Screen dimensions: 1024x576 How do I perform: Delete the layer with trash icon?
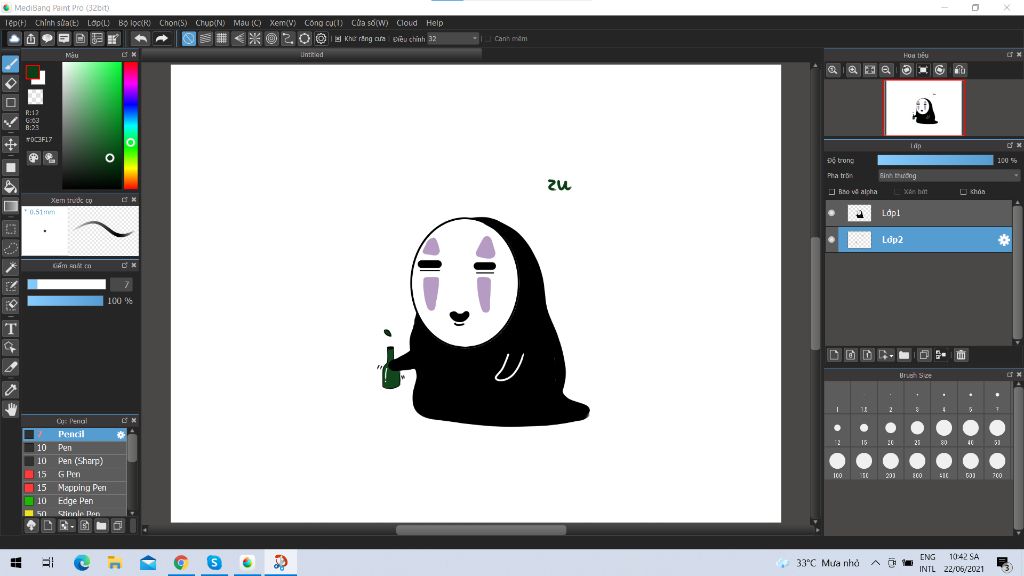[961, 355]
